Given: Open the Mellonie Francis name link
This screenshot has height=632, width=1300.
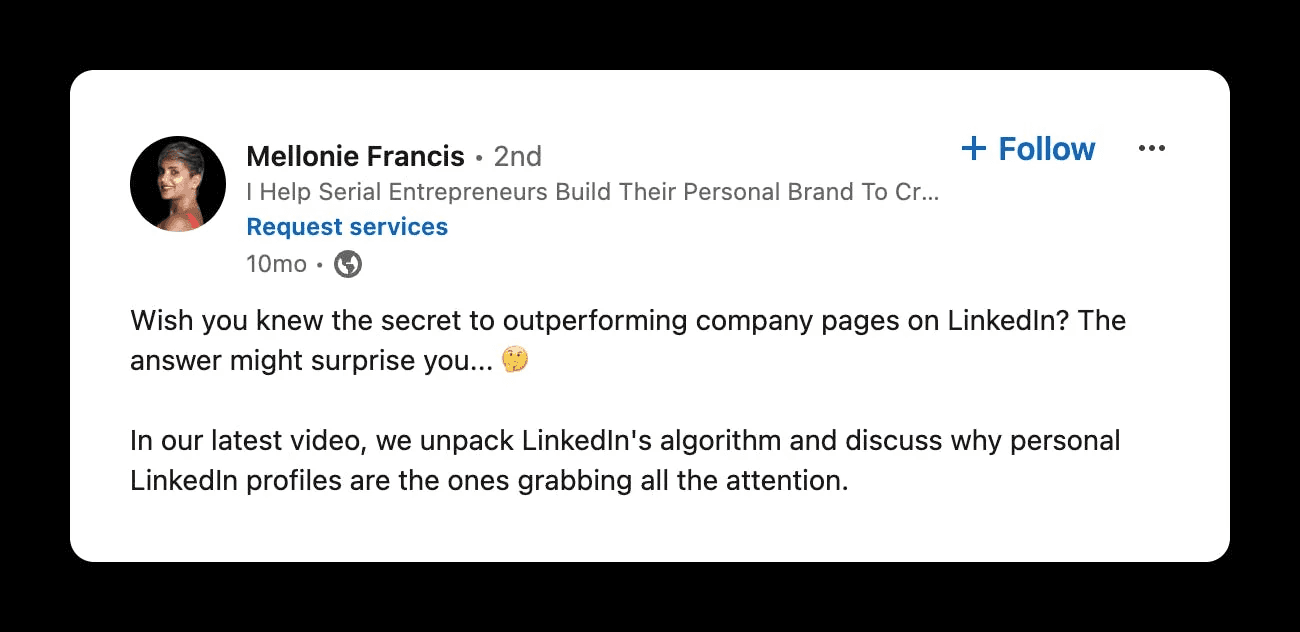Looking at the screenshot, I should (x=355, y=157).
